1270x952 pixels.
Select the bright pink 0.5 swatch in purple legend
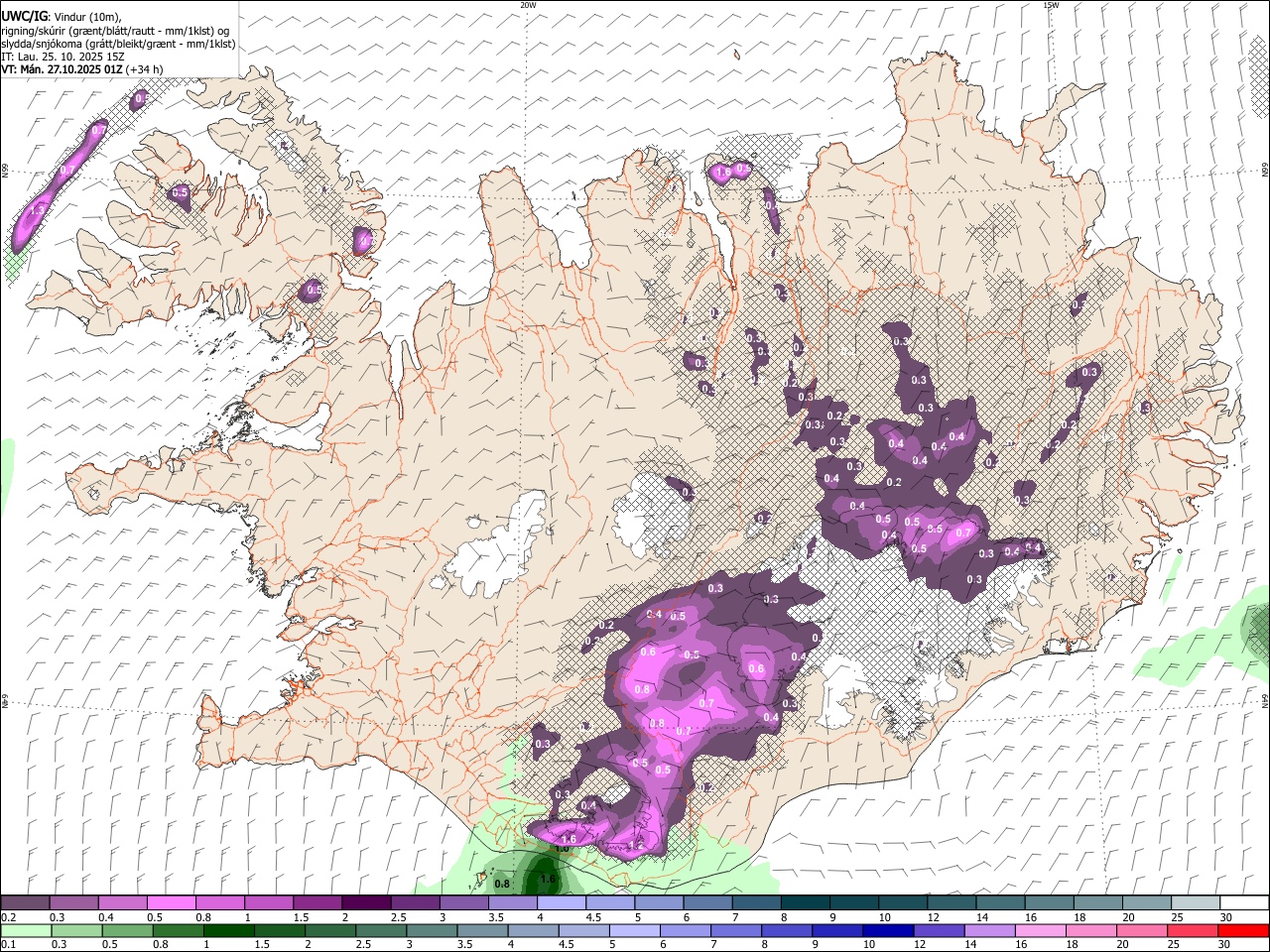[171, 902]
